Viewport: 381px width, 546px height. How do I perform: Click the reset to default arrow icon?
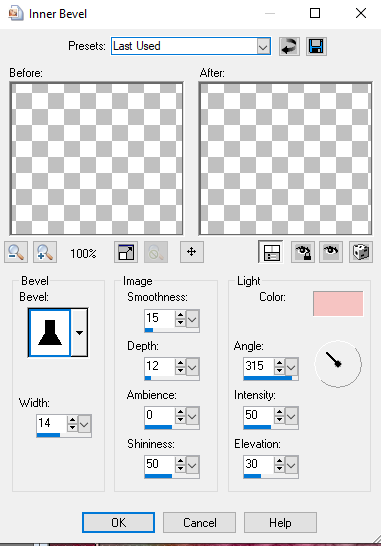(x=289, y=46)
